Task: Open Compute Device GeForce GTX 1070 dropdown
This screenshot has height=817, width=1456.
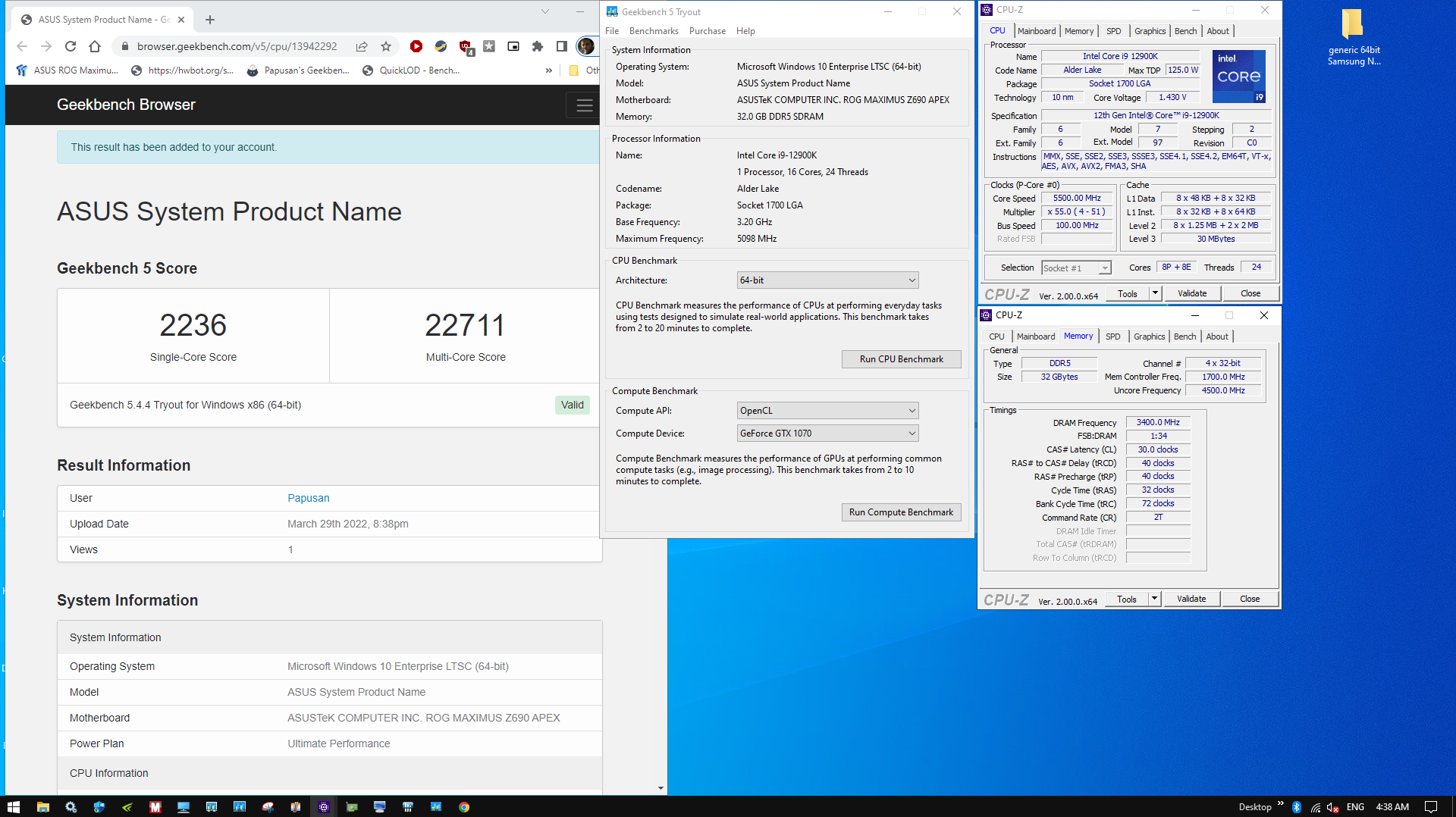Action: click(827, 434)
